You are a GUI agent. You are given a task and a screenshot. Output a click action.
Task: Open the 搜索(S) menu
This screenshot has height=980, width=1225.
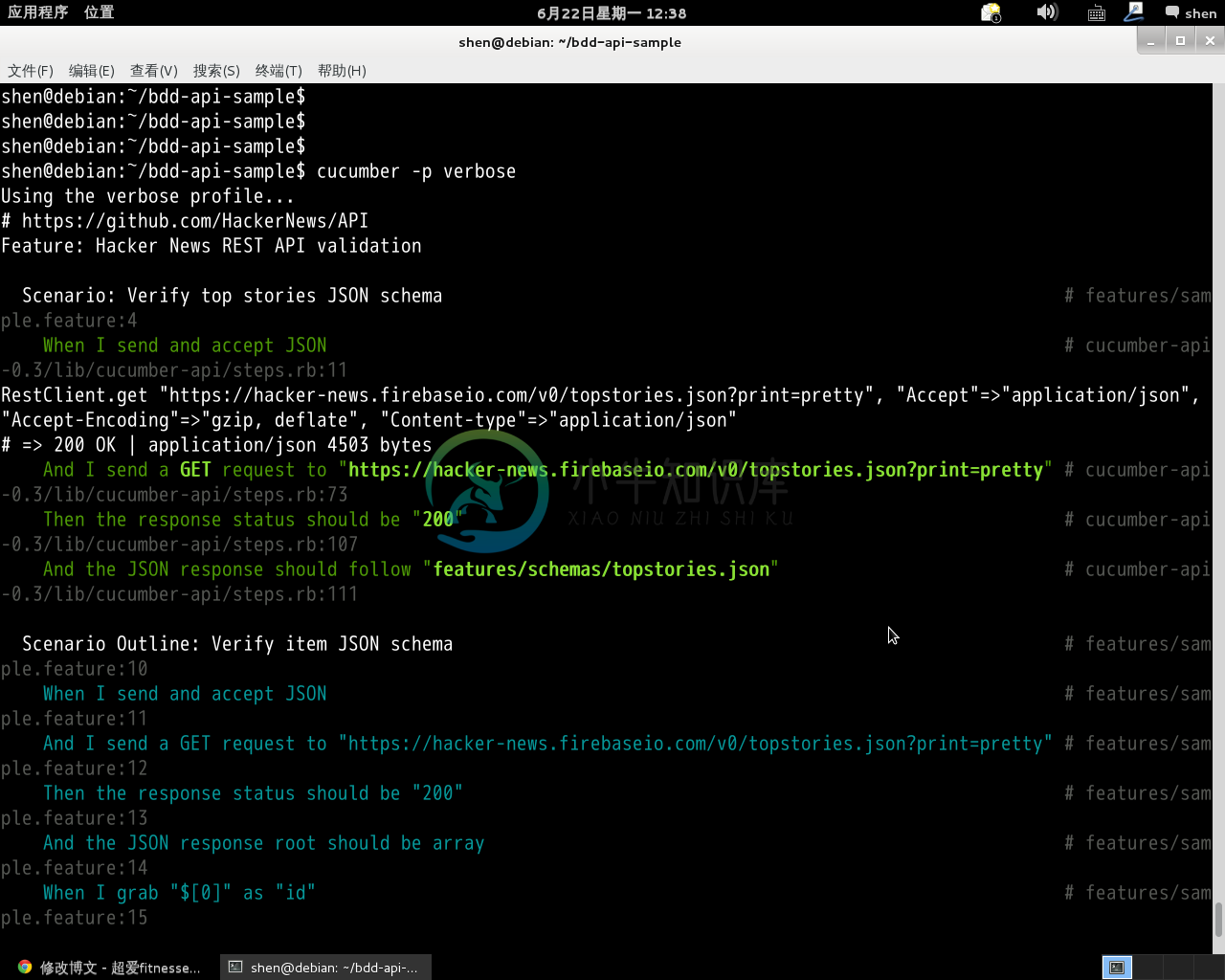(x=216, y=71)
